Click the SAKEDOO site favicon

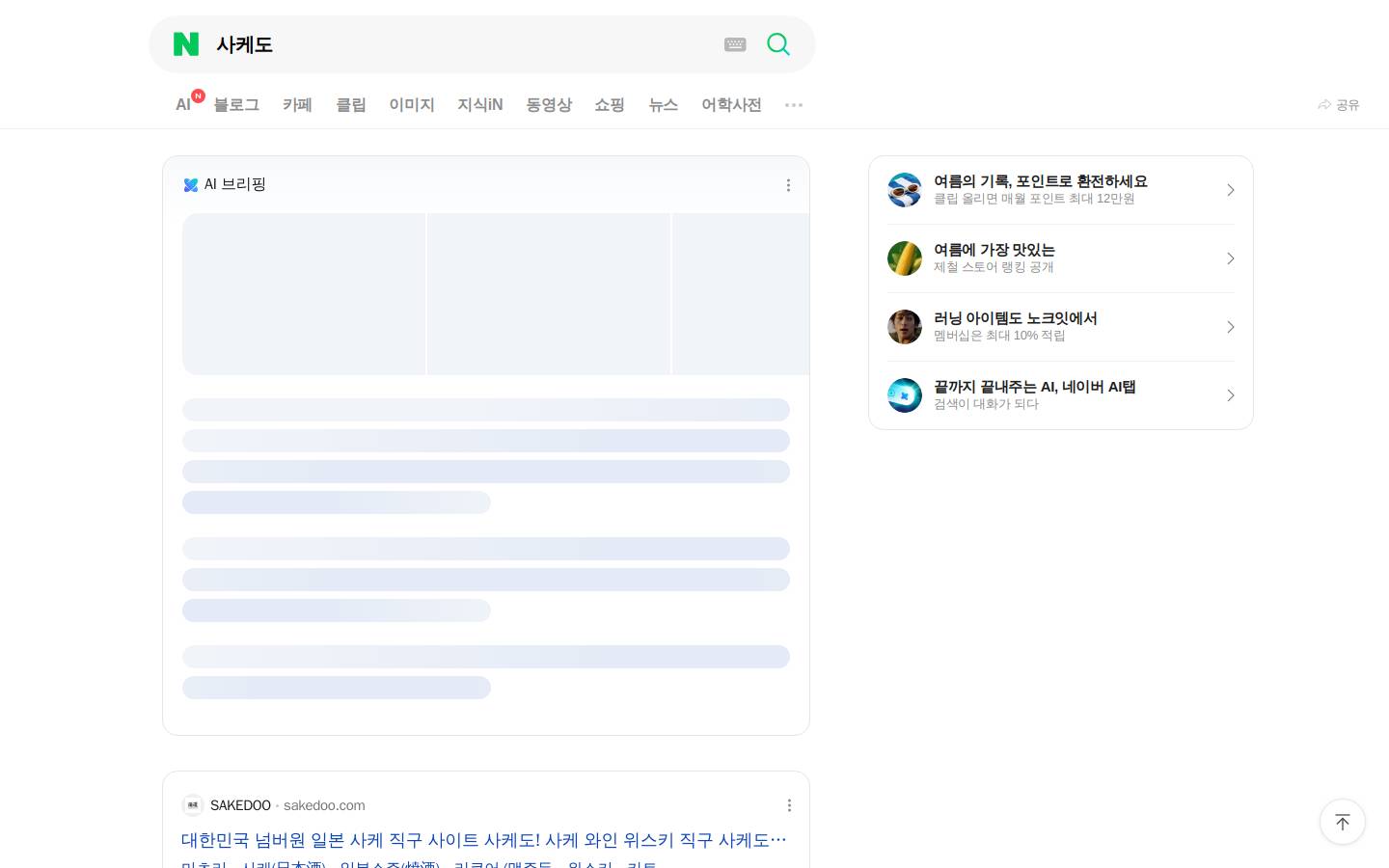pos(193,805)
